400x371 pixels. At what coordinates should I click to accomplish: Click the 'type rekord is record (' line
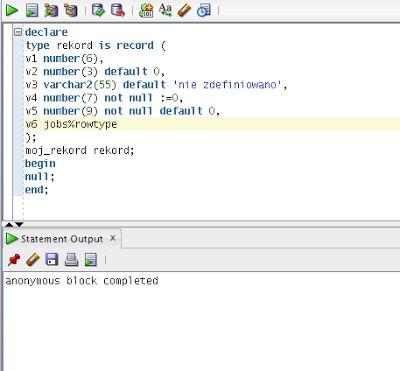(96, 45)
